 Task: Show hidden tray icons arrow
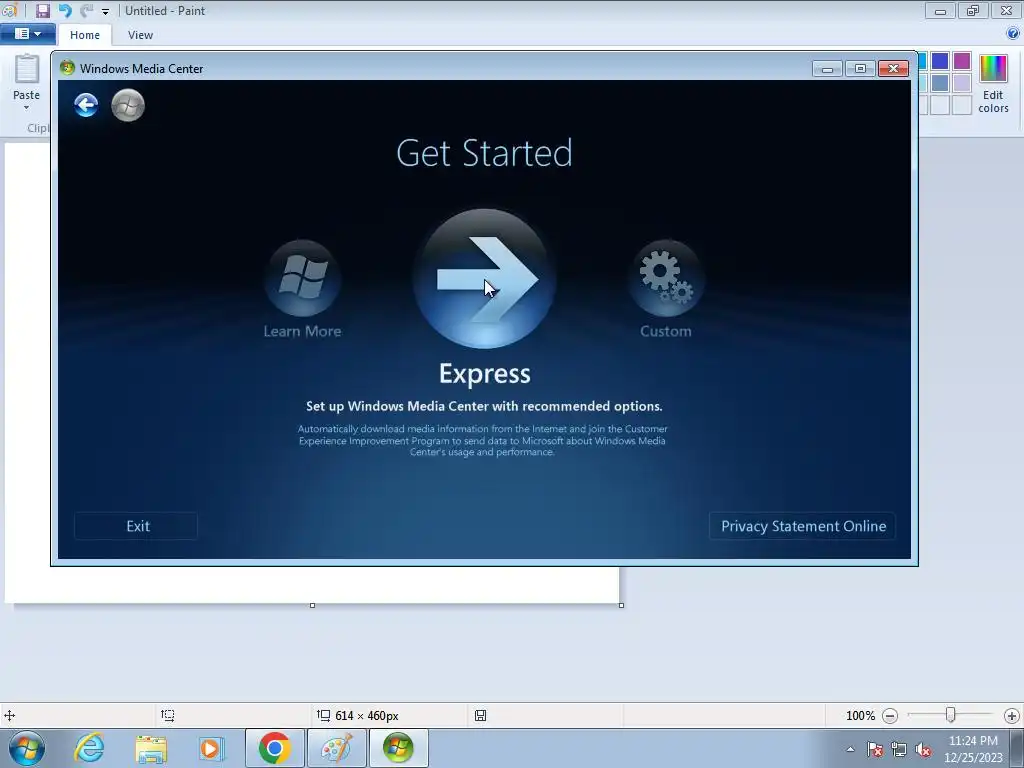coord(850,749)
